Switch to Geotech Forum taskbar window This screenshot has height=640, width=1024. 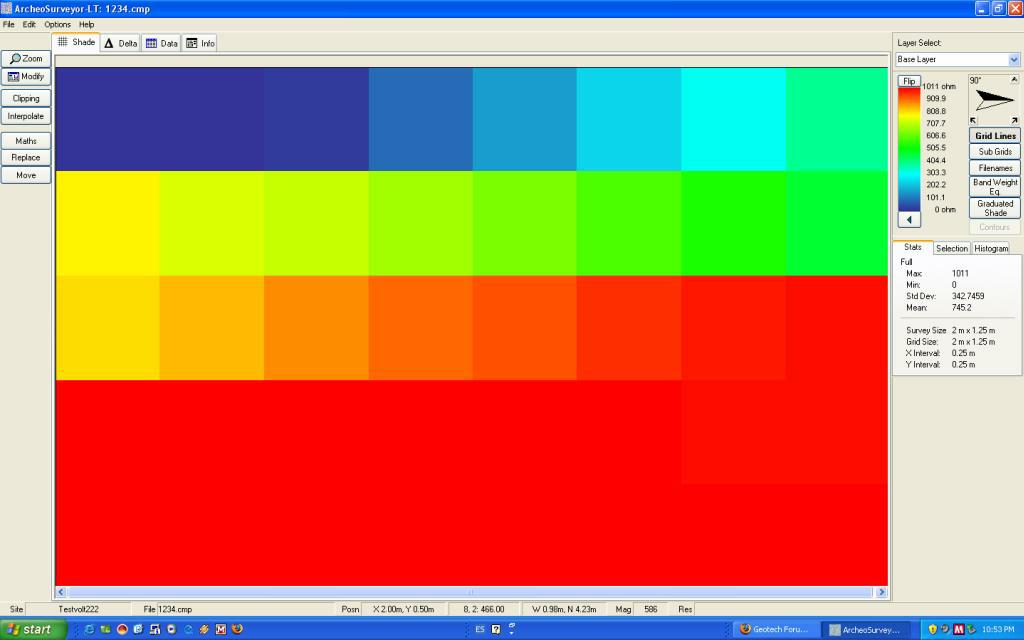775,630
